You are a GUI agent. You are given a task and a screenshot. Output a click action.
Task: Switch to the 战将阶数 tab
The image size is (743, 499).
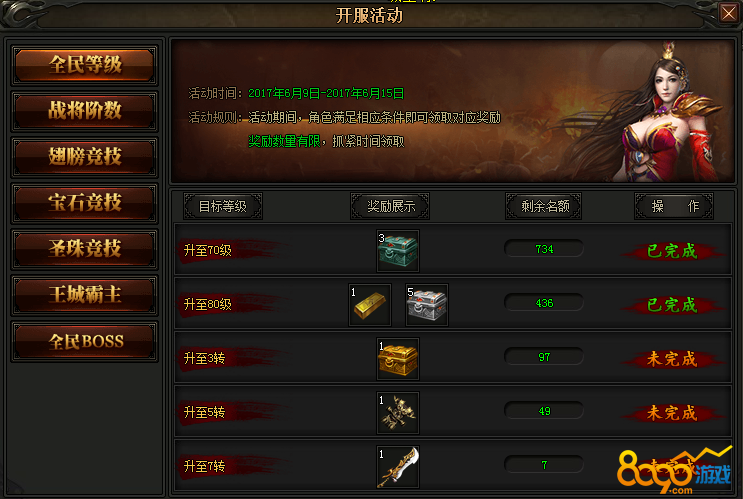click(84, 111)
